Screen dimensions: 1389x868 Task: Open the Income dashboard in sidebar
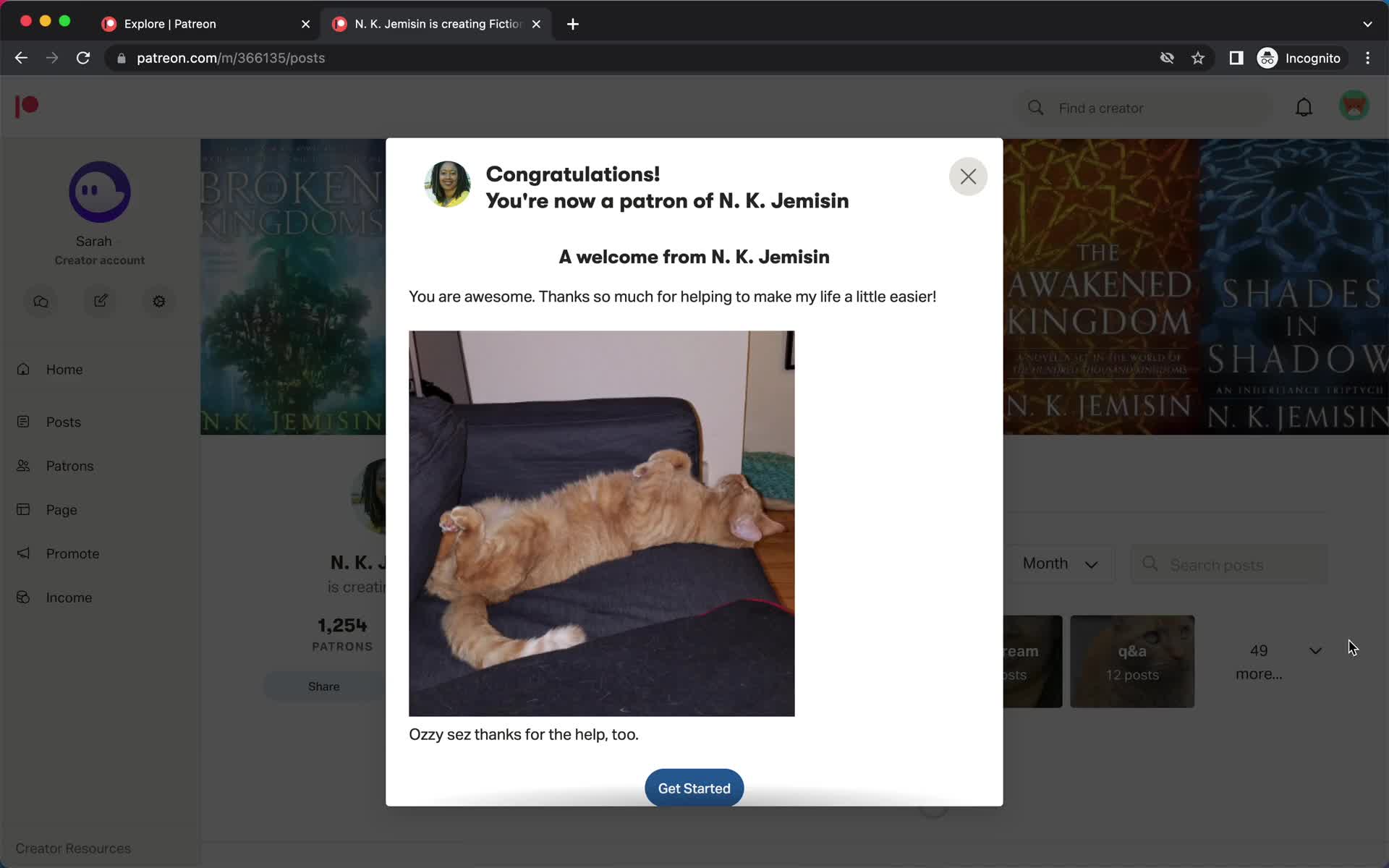(67, 597)
